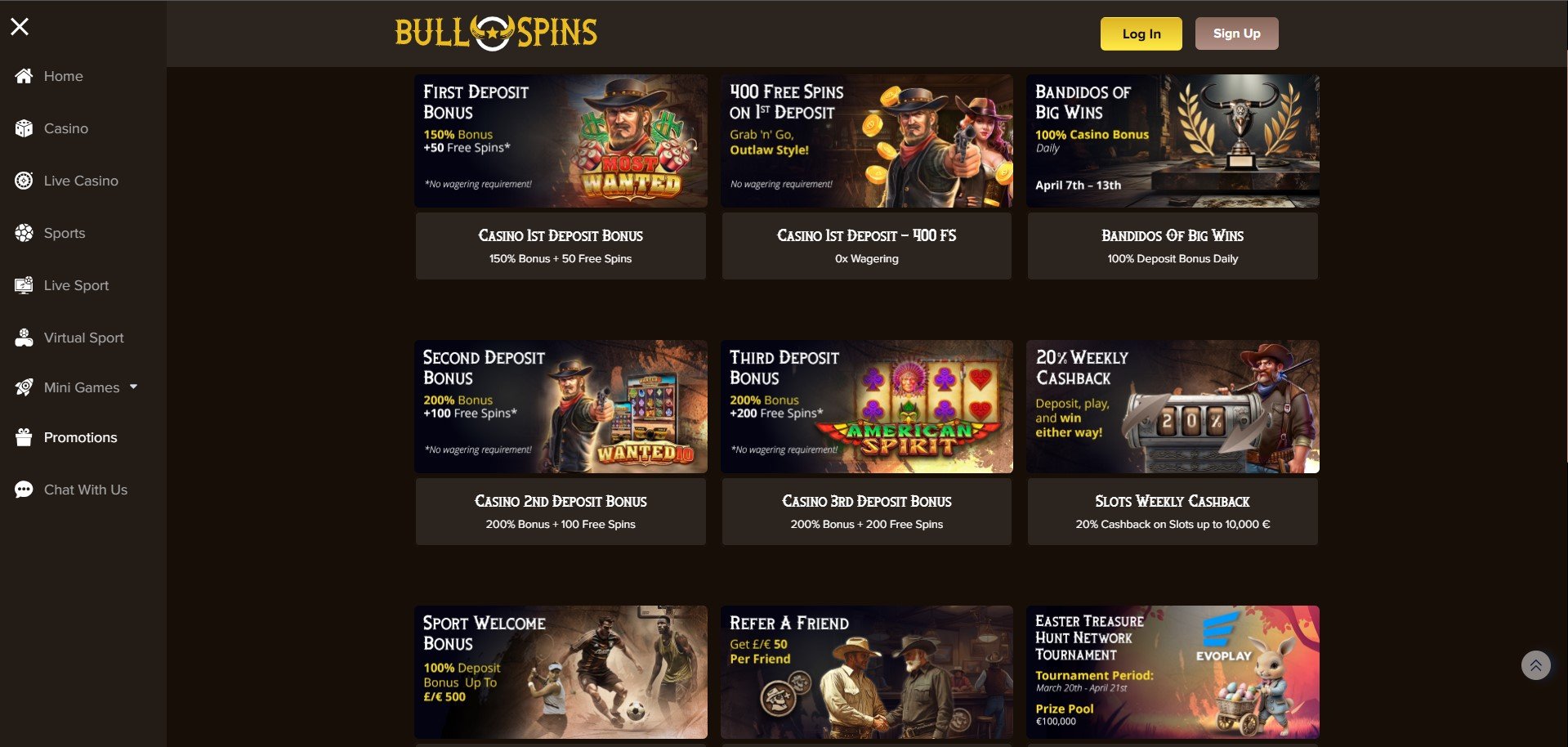Click the Casino dice icon
The width and height of the screenshot is (1568, 747).
[x=24, y=128]
